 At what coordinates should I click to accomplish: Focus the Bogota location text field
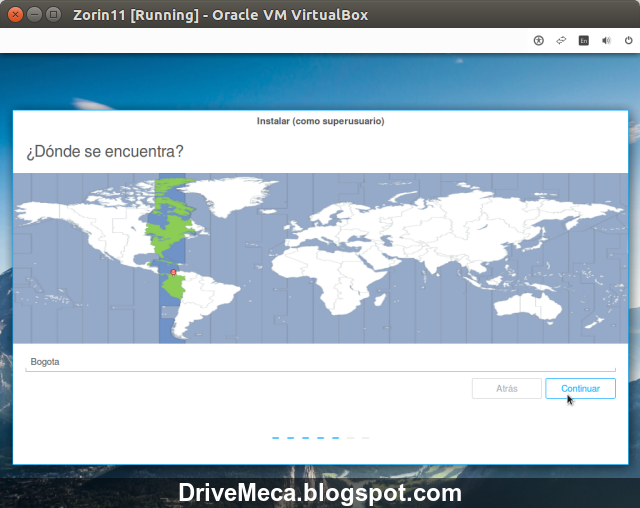320,362
